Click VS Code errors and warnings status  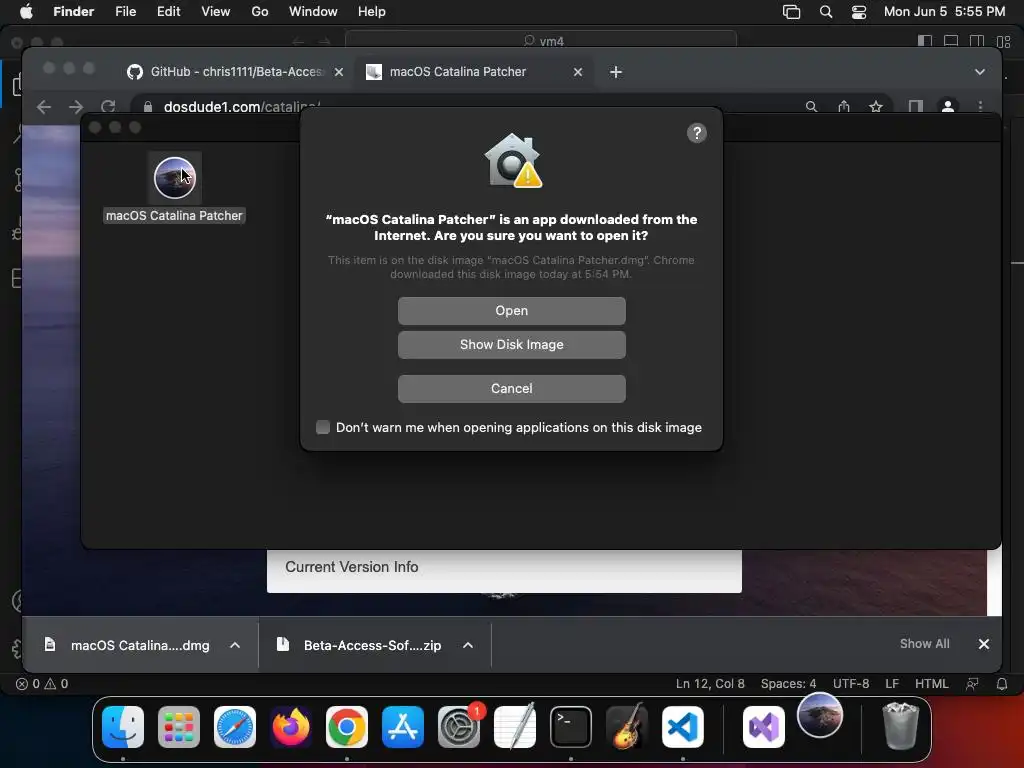[x=42, y=684]
